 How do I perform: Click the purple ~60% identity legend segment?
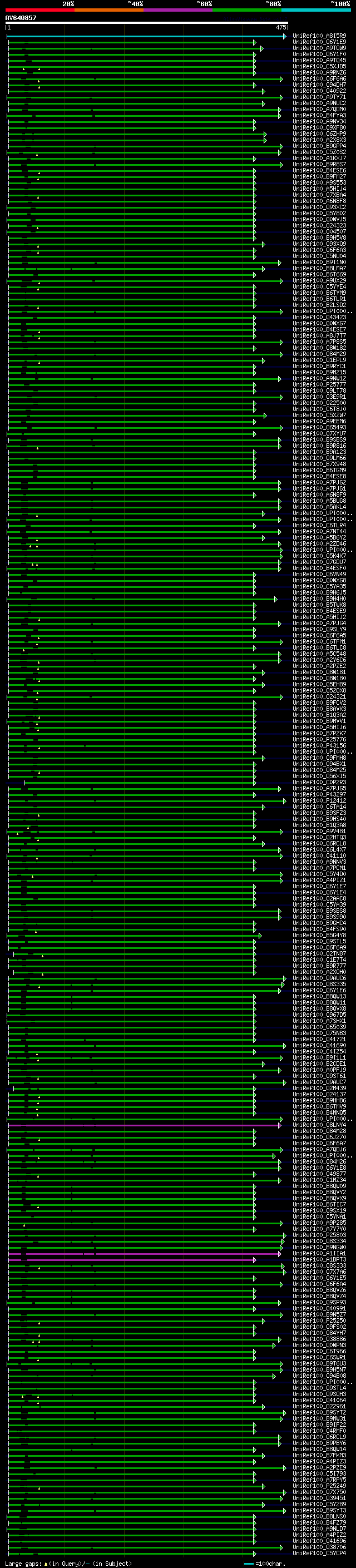click(179, 10)
